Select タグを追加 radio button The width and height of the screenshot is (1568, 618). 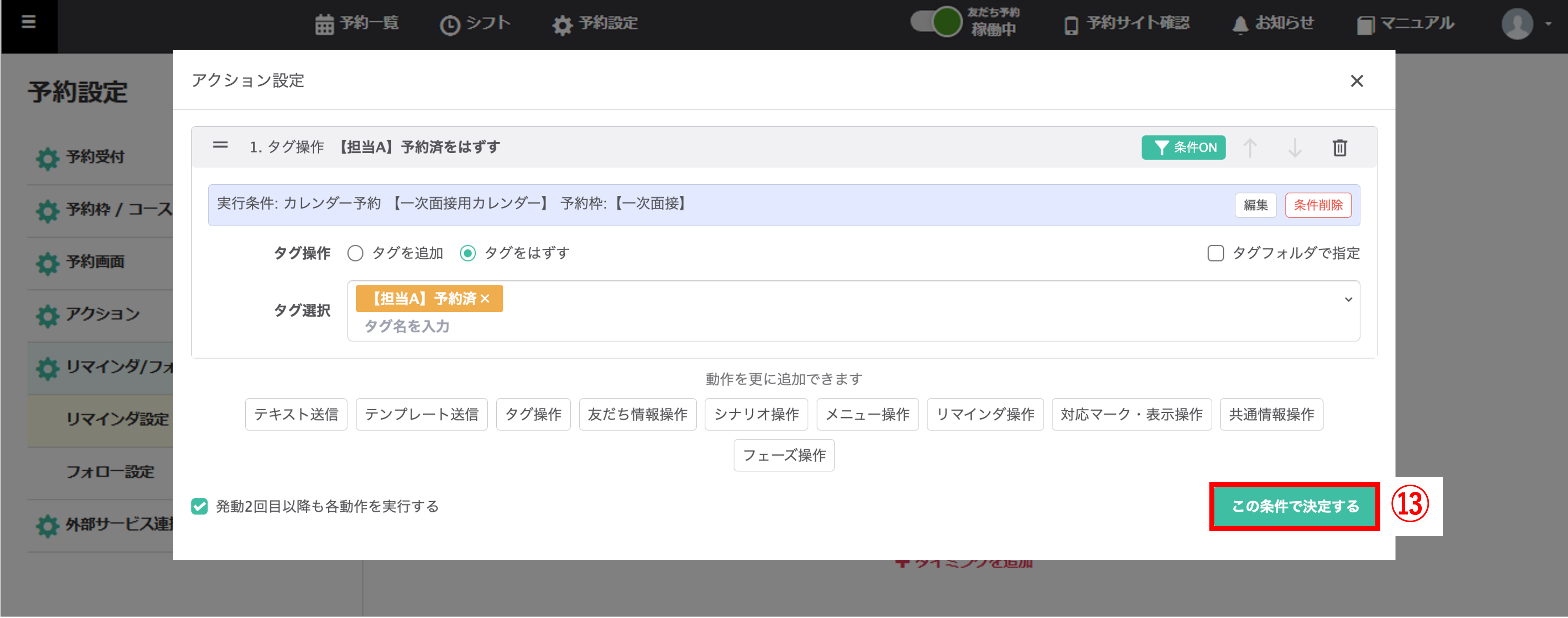coord(355,253)
